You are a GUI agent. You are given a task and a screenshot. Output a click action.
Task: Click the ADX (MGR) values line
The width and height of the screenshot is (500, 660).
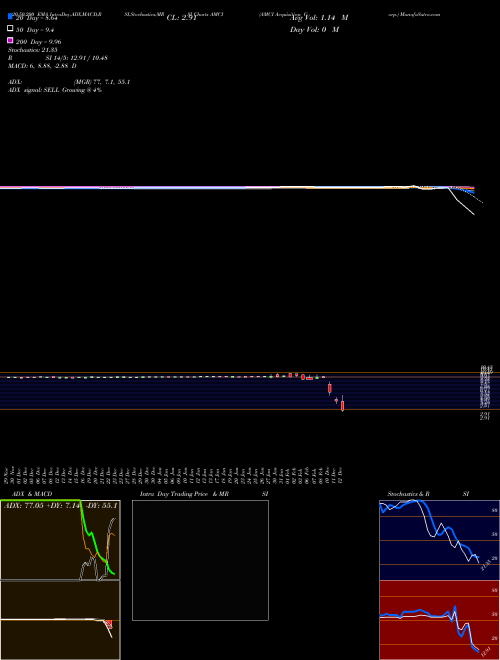(102, 82)
